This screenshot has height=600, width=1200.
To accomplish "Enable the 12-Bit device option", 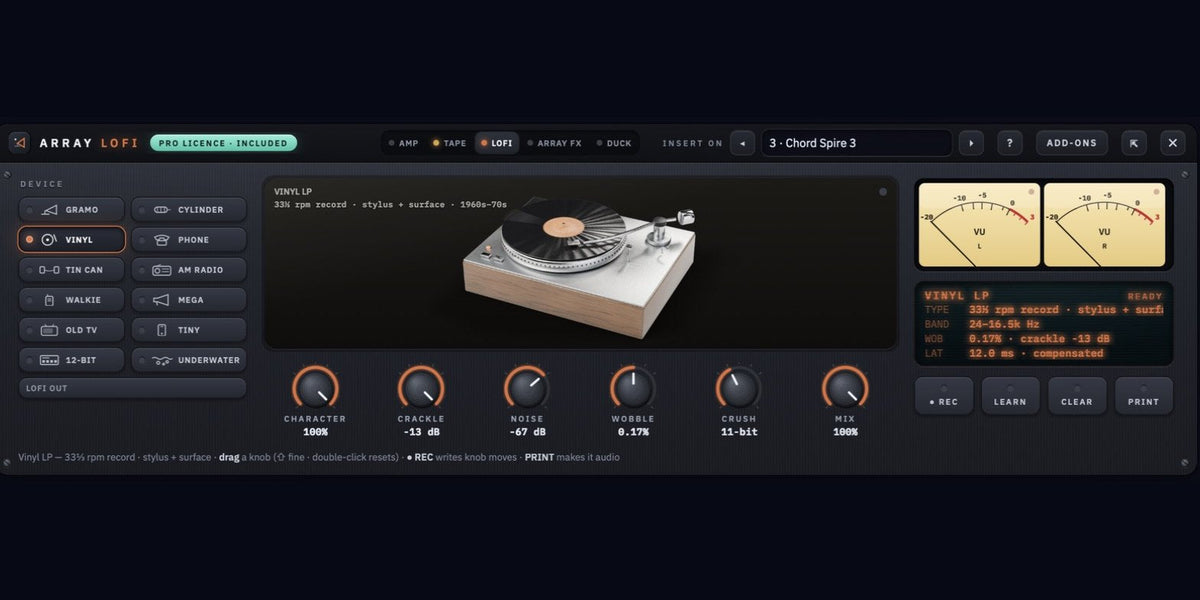I will [x=72, y=360].
